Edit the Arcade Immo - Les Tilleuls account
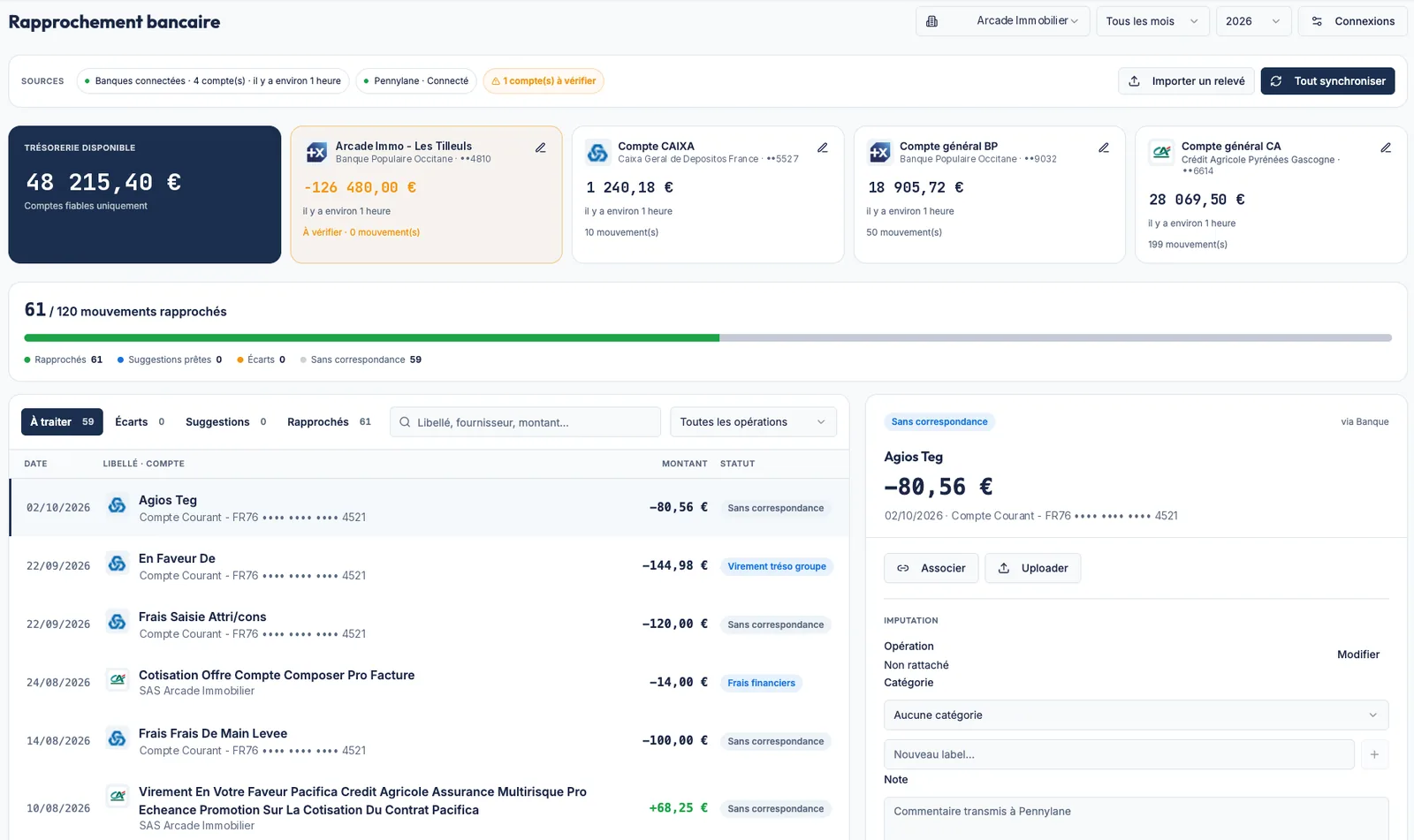The height and width of the screenshot is (840, 1414). [x=540, y=148]
